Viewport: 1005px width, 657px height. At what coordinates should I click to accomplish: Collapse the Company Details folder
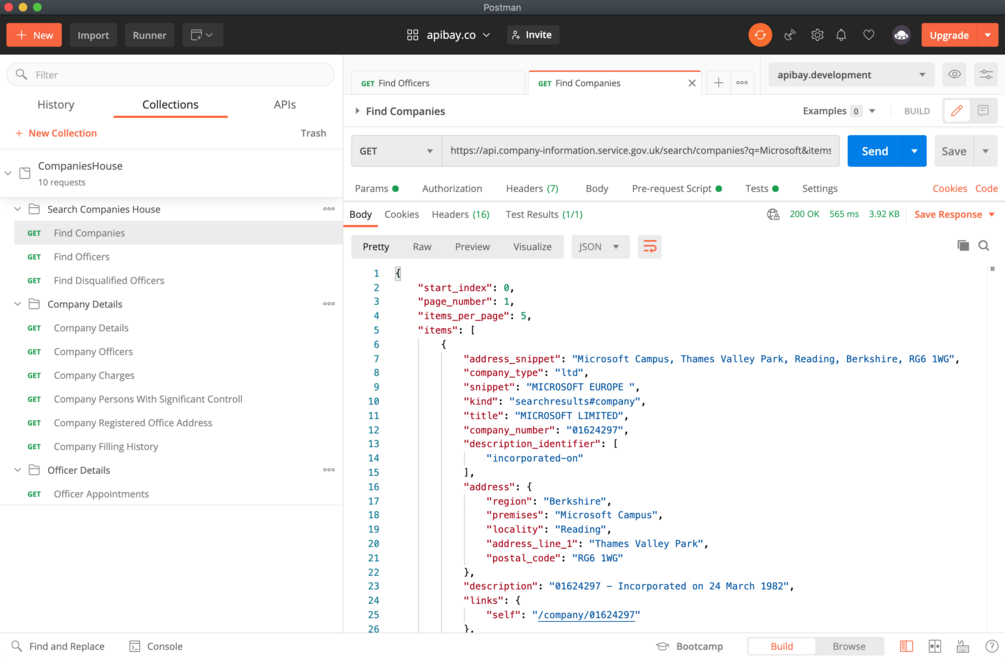(18, 304)
